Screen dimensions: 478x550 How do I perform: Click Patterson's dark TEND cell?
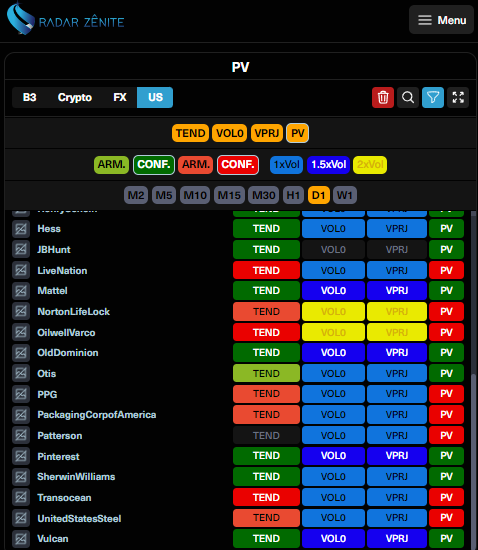pyautogui.click(x=267, y=435)
